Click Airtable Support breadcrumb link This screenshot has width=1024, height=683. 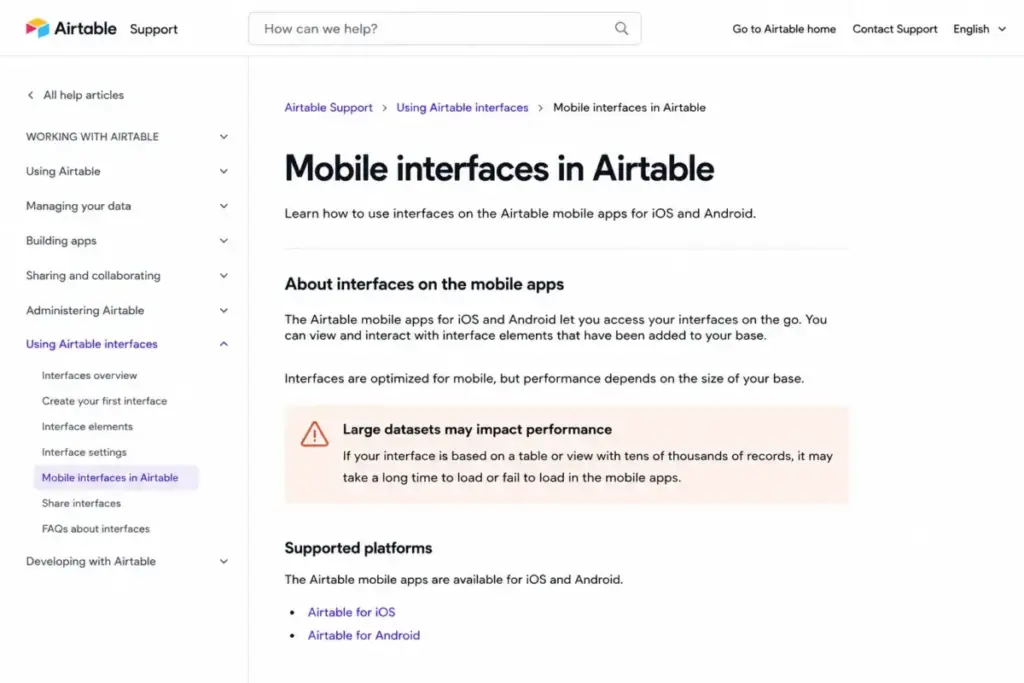[x=328, y=108]
